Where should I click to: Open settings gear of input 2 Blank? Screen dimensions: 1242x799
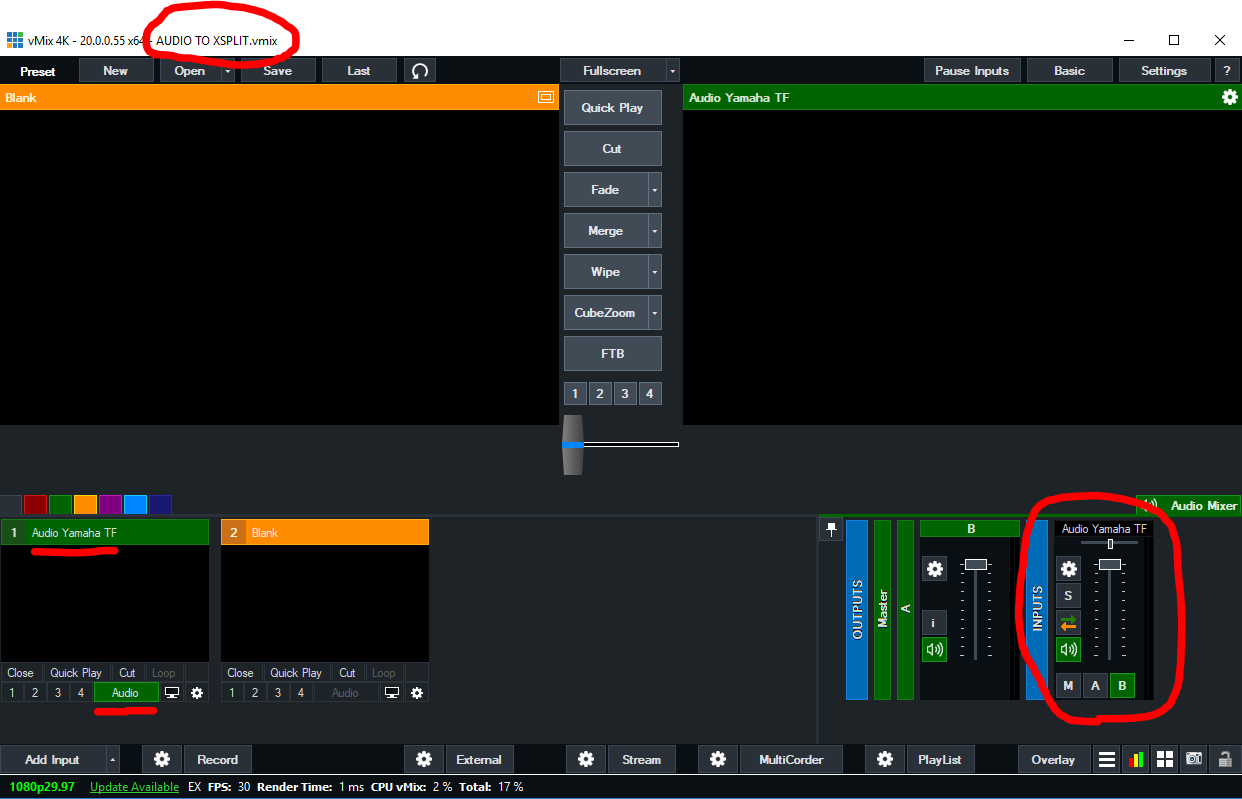[417, 692]
